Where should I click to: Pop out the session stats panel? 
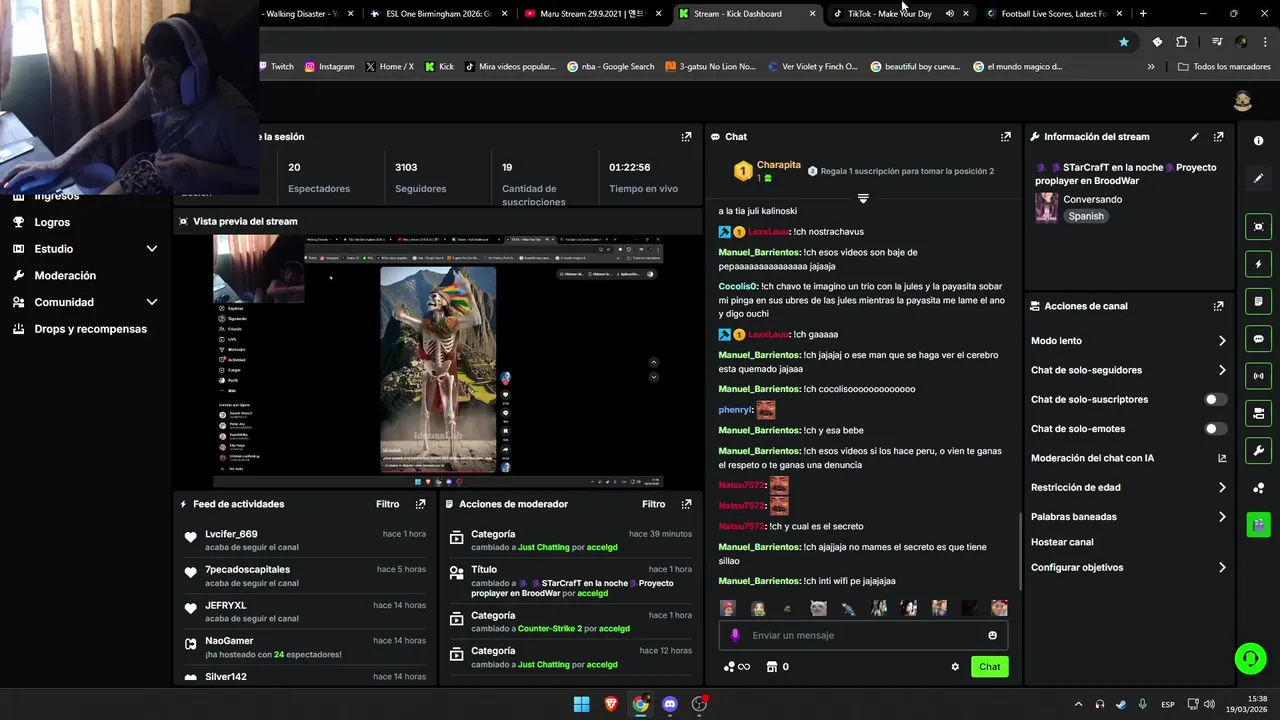click(x=686, y=137)
